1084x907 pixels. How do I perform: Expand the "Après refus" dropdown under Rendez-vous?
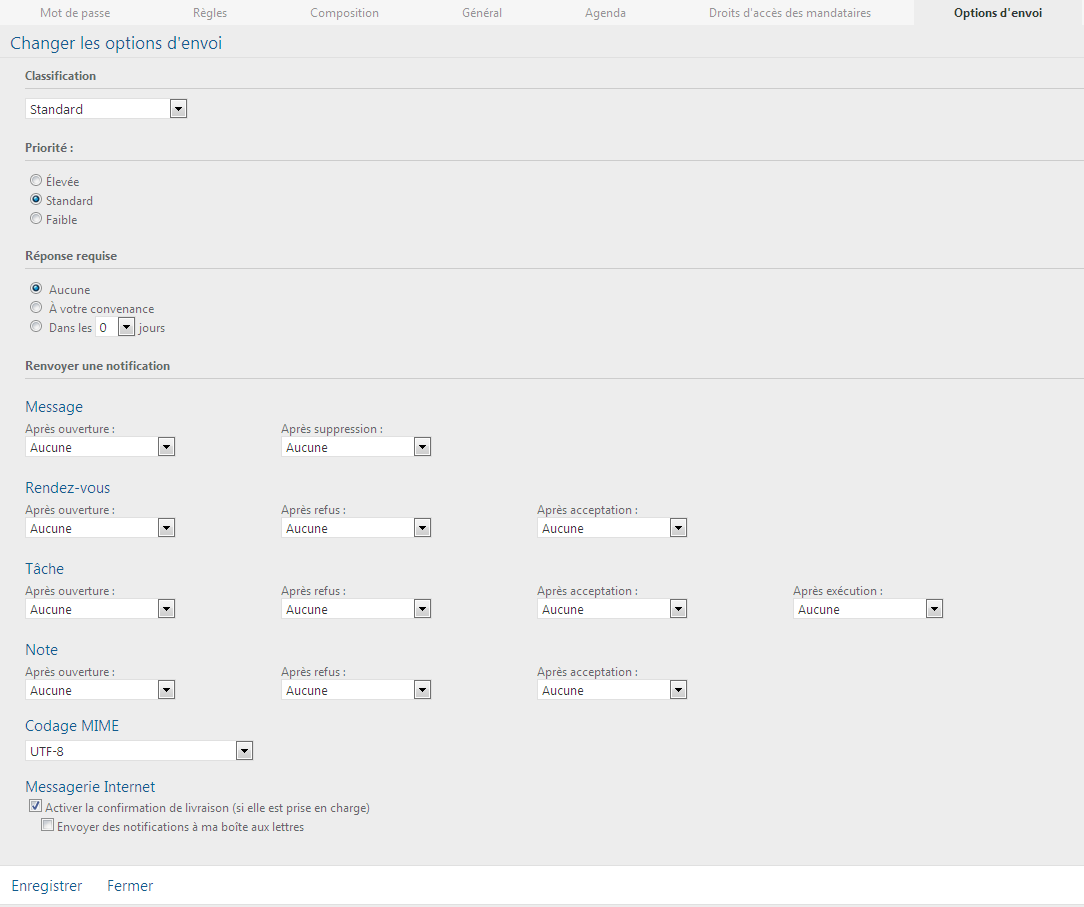click(423, 527)
